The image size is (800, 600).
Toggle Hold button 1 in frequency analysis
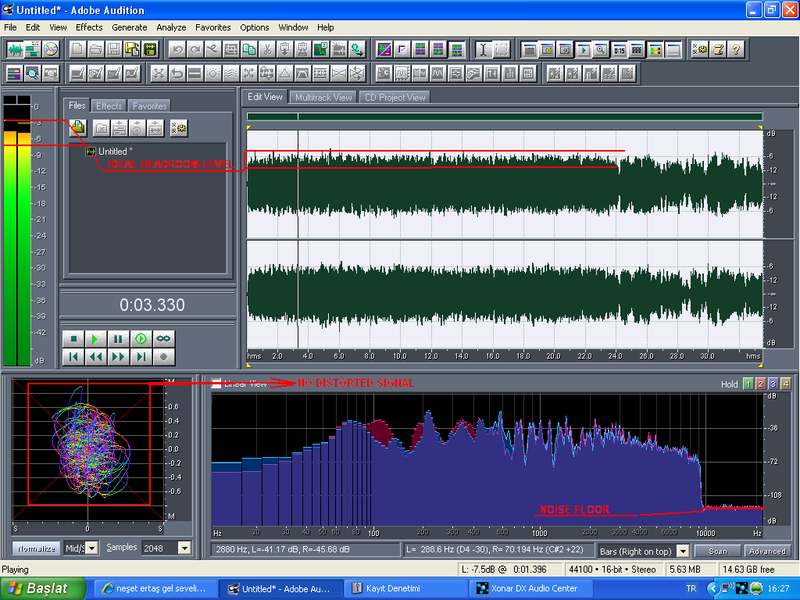746,384
